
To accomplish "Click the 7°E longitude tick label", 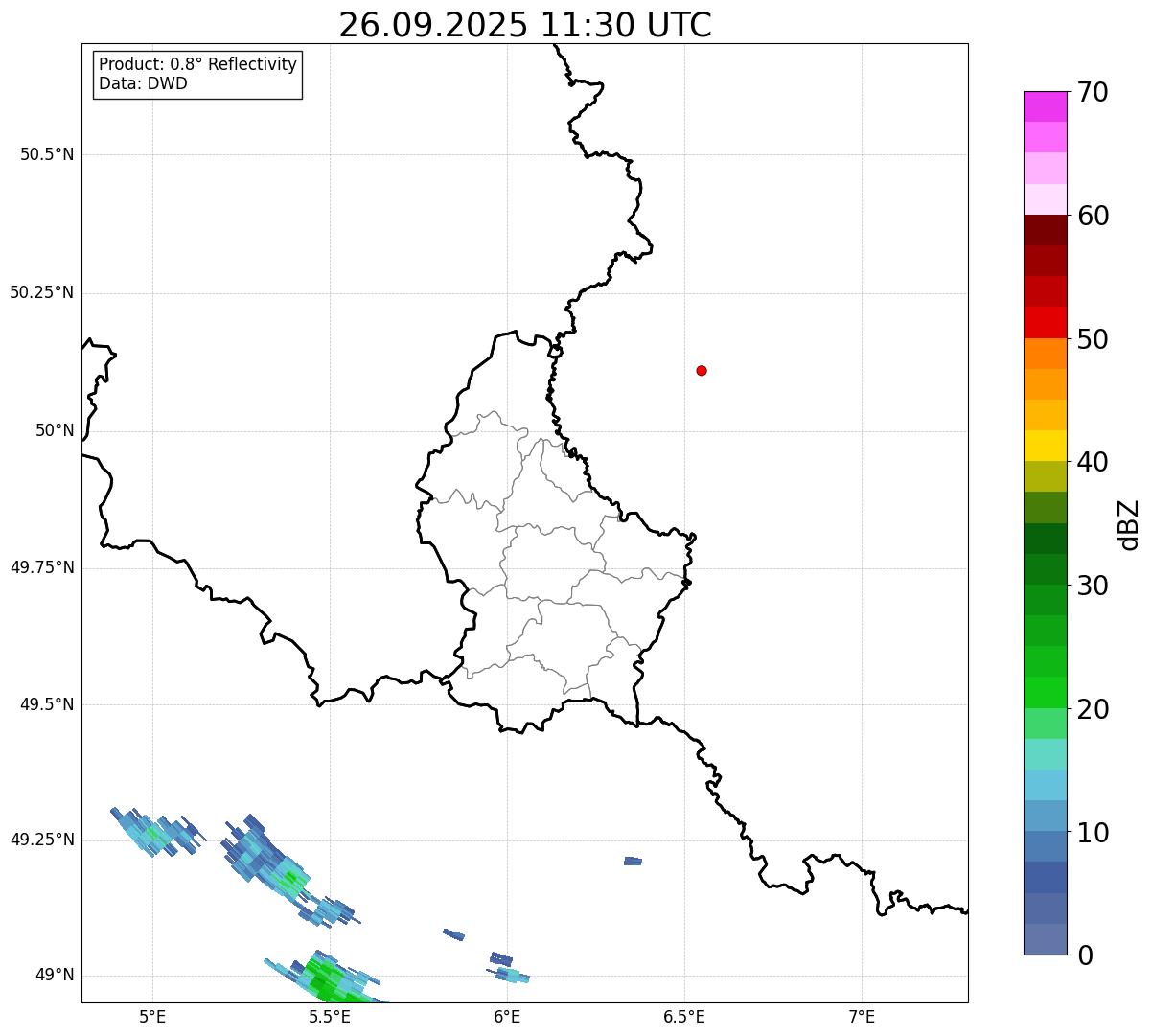I will [x=862, y=1016].
